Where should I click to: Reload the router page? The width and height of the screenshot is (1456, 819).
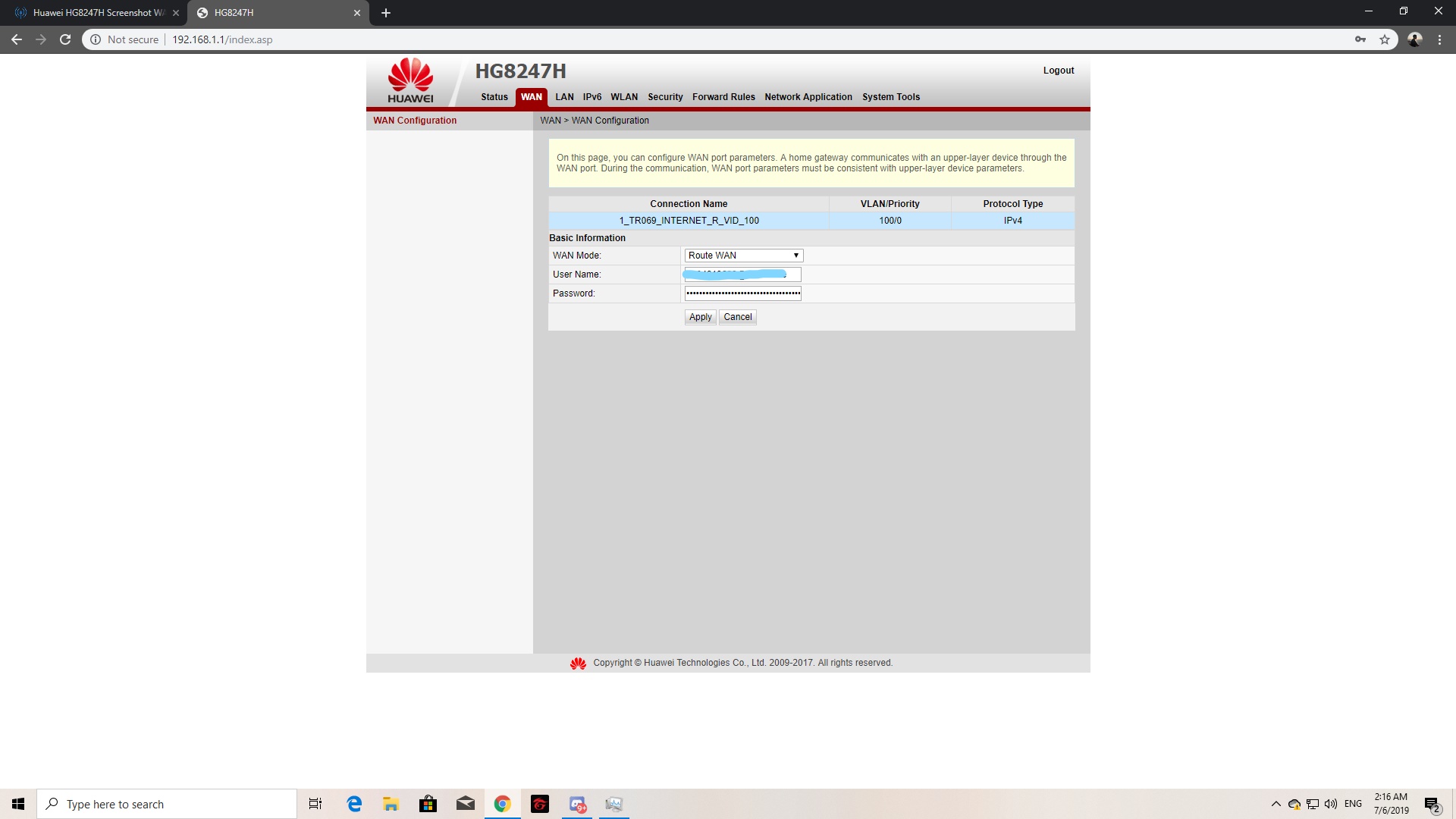[65, 39]
